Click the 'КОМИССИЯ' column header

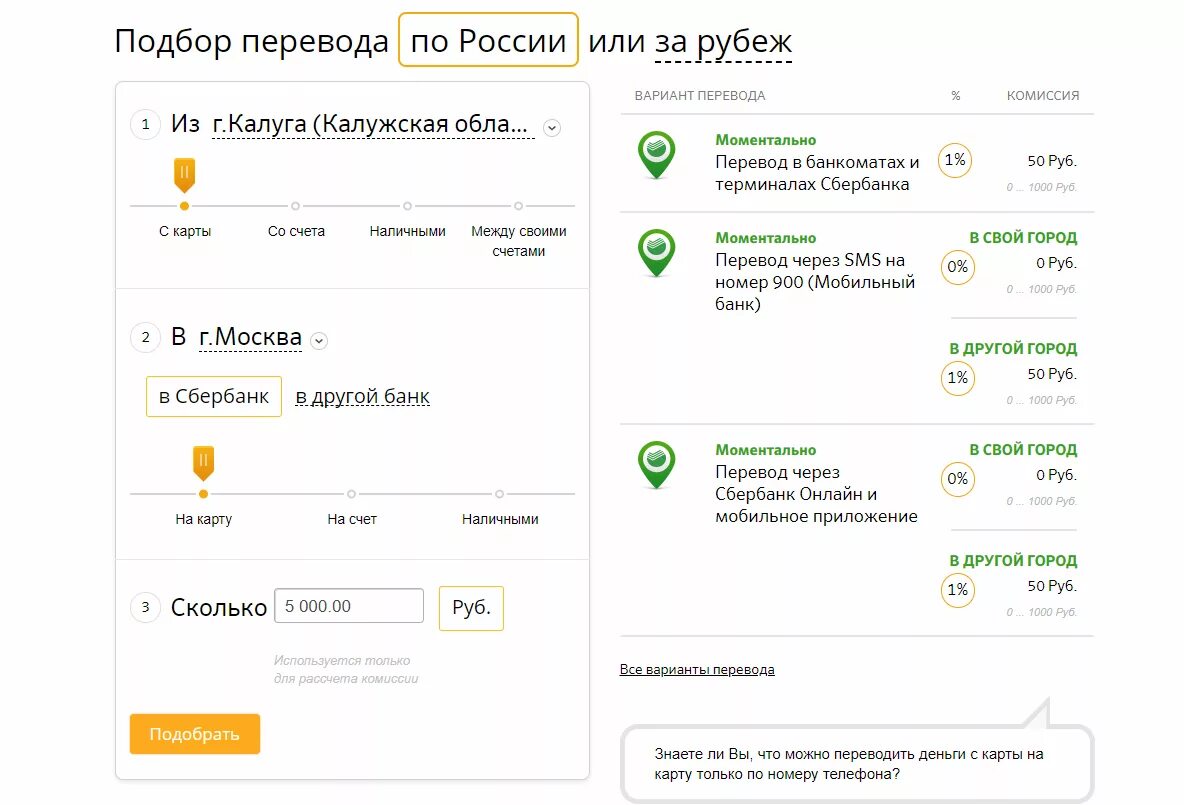(1043, 96)
